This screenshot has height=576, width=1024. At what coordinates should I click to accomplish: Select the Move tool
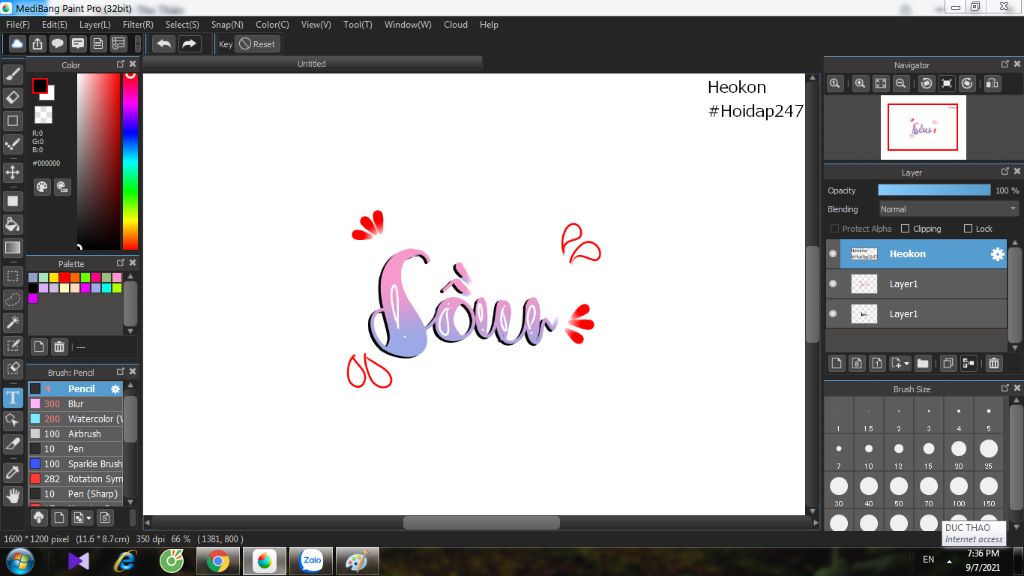coord(12,172)
